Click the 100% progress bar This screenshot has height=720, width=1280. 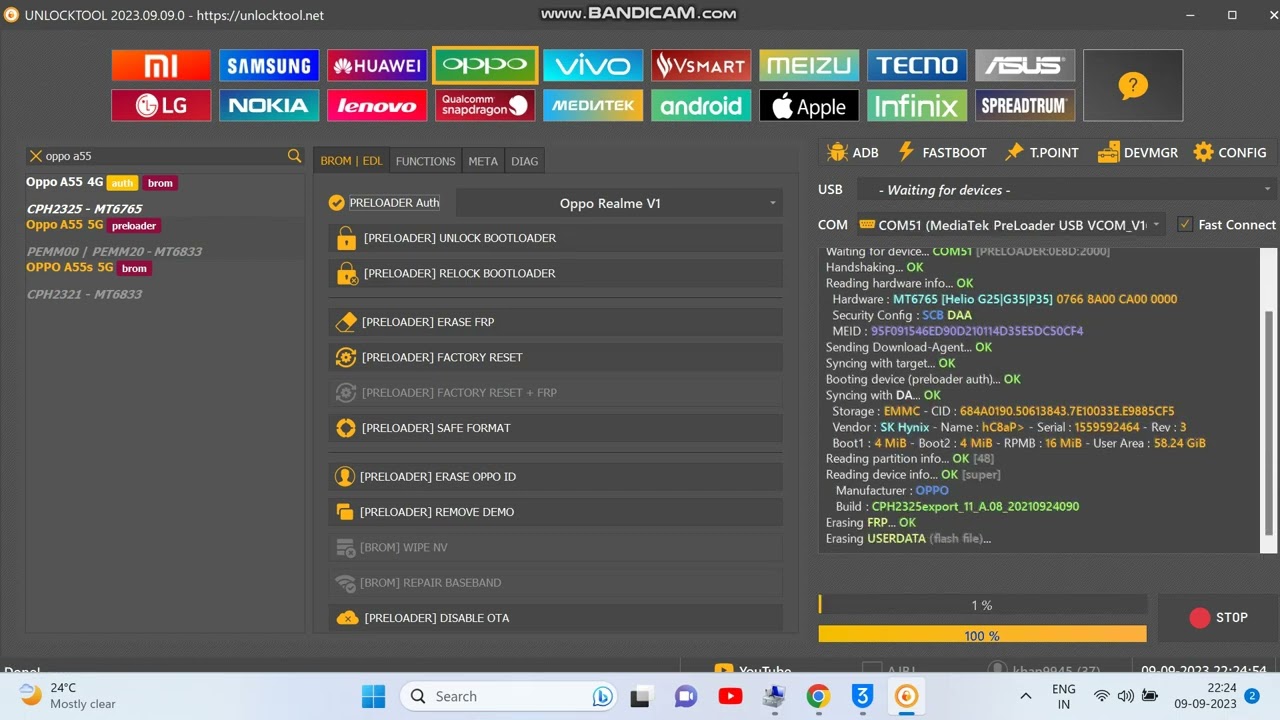click(982, 635)
